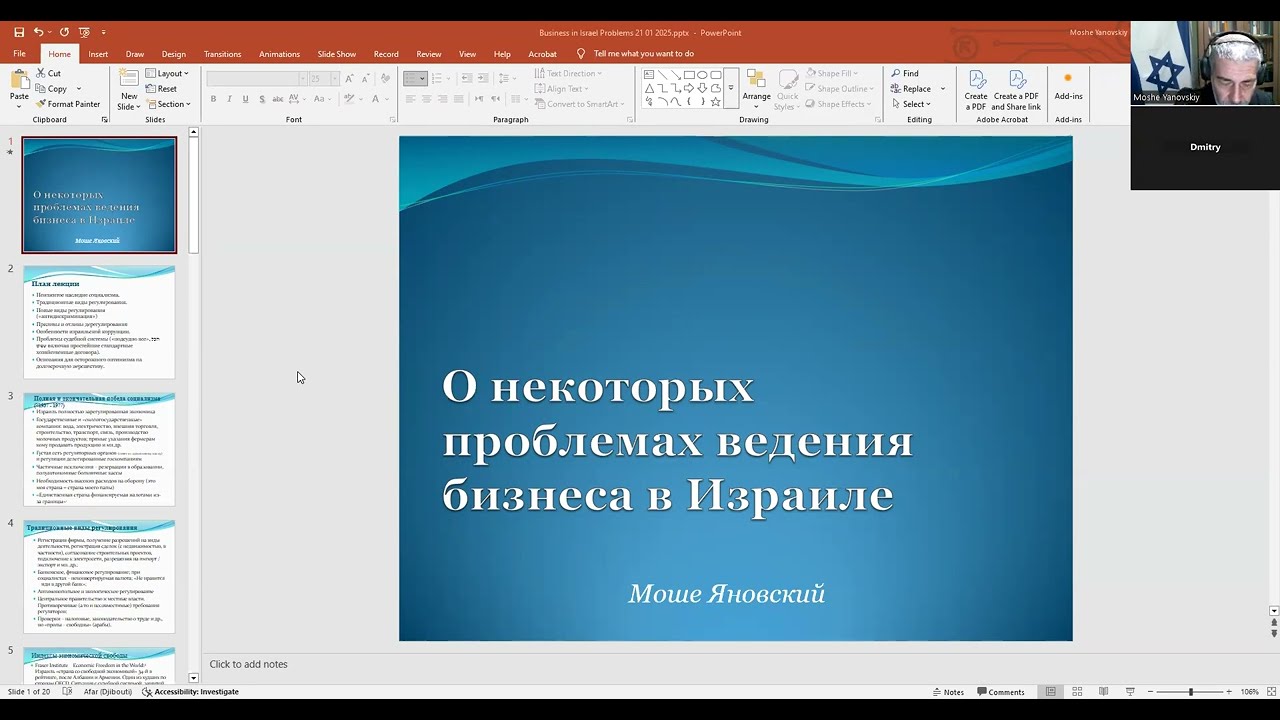Click the Create a PDF icon
Image resolution: width=1280 pixels, height=720 pixels.
click(975, 84)
